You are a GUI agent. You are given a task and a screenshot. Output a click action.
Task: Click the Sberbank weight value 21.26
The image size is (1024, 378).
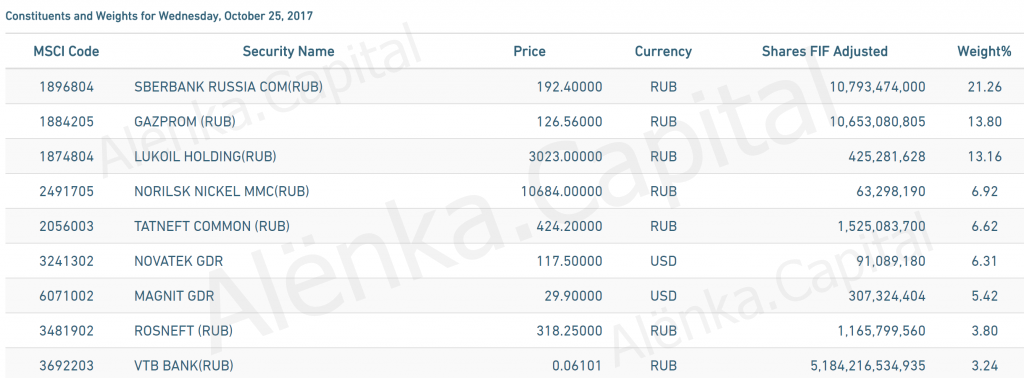tap(985, 86)
